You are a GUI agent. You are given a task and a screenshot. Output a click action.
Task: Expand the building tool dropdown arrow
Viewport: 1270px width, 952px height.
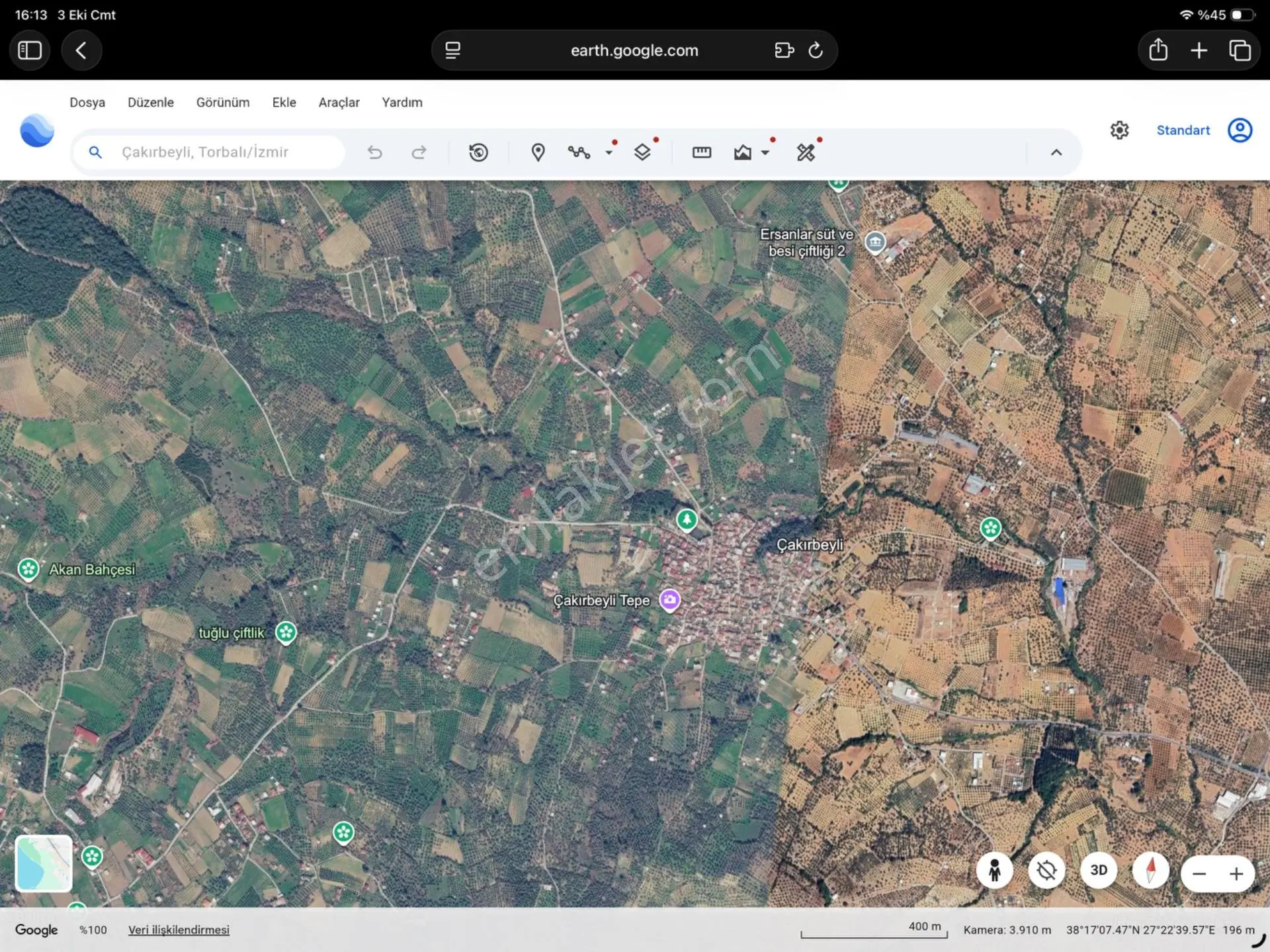pos(765,153)
